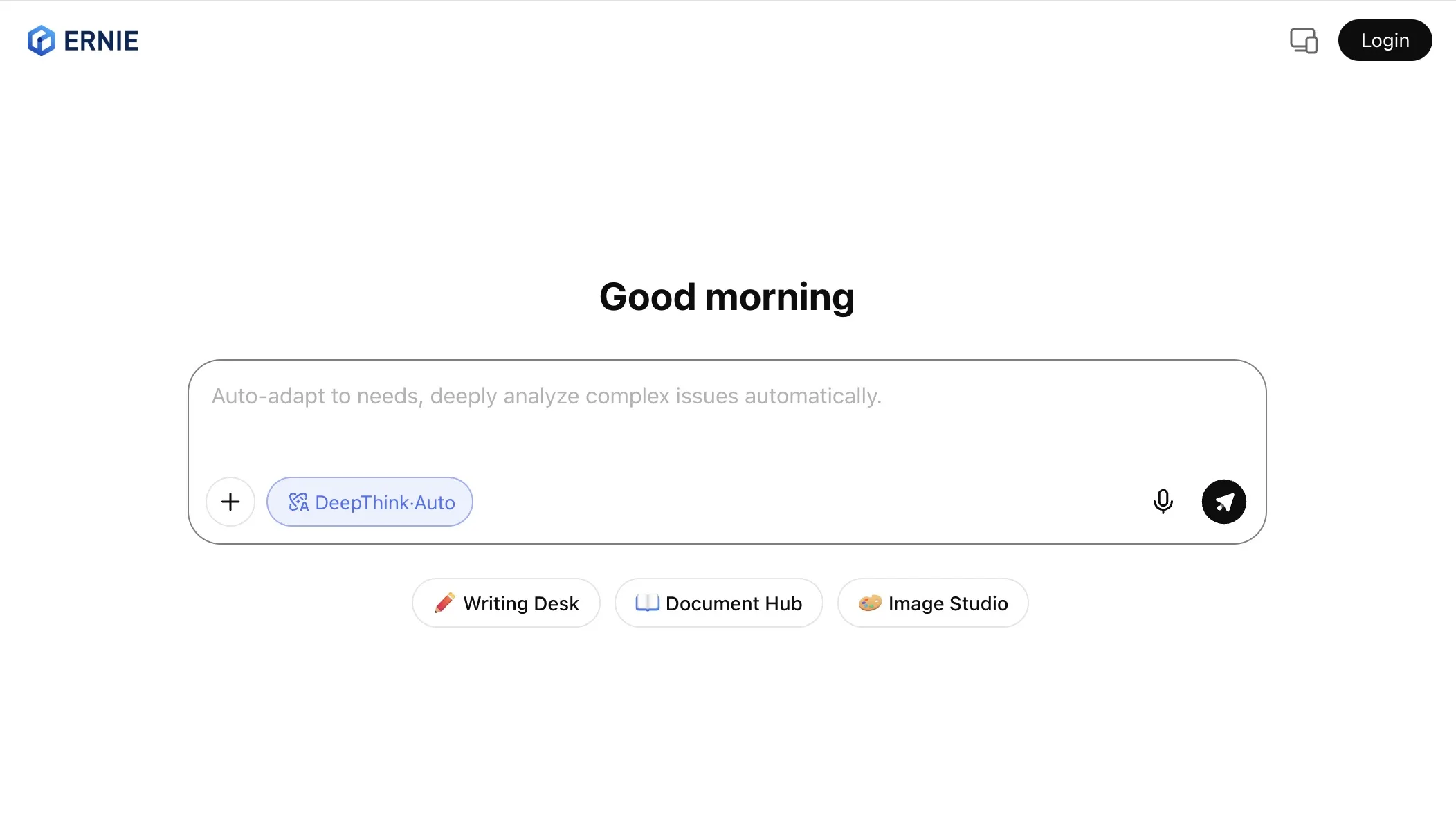Image resolution: width=1456 pixels, height=829 pixels.
Task: Click the pencil icon on Writing Desk
Action: click(x=444, y=603)
